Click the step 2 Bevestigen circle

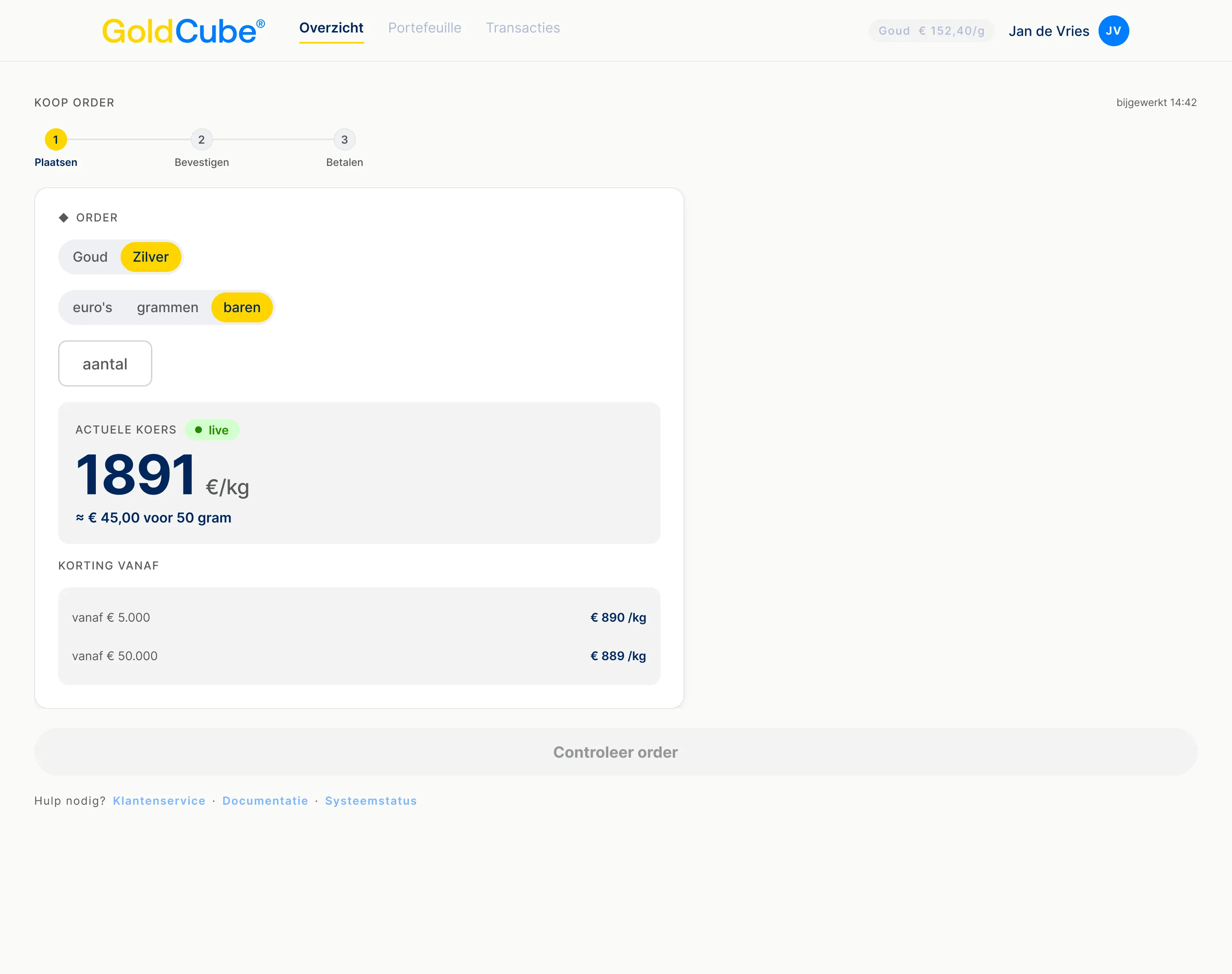201,139
